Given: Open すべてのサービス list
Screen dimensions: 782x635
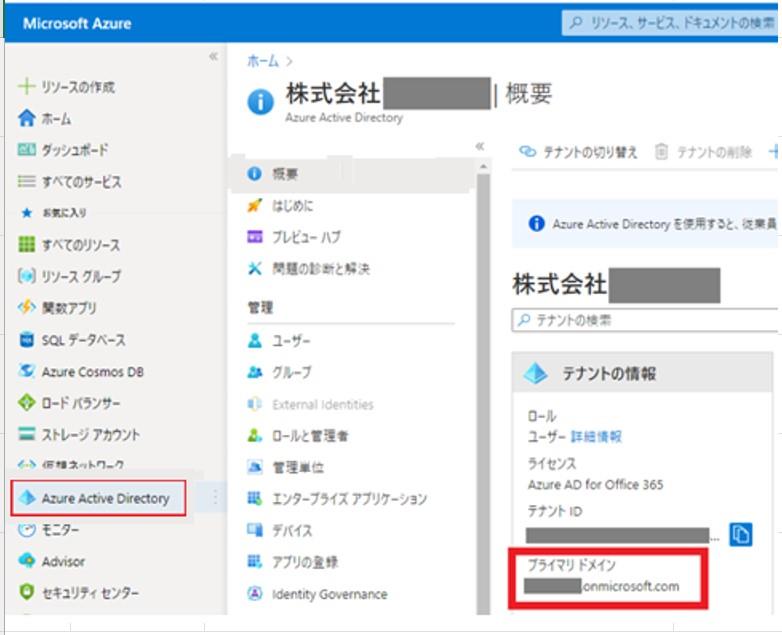Looking at the screenshot, I should click(69, 182).
